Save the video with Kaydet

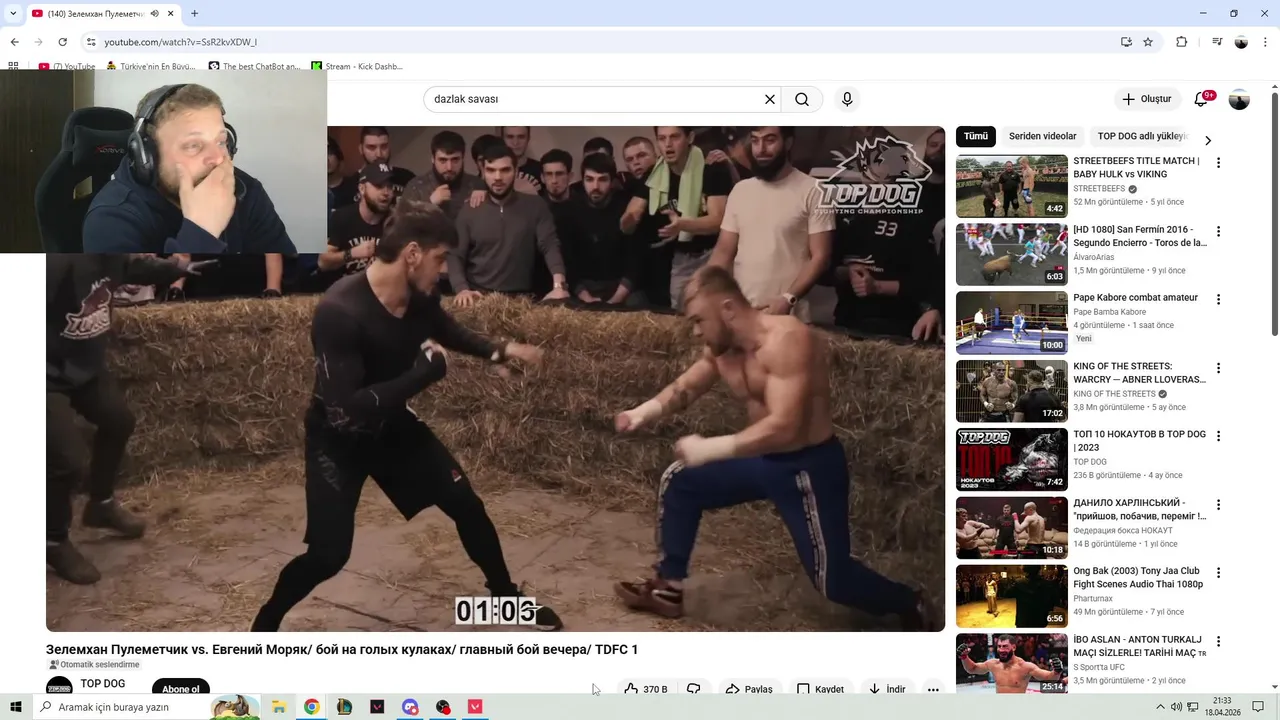pyautogui.click(x=820, y=689)
